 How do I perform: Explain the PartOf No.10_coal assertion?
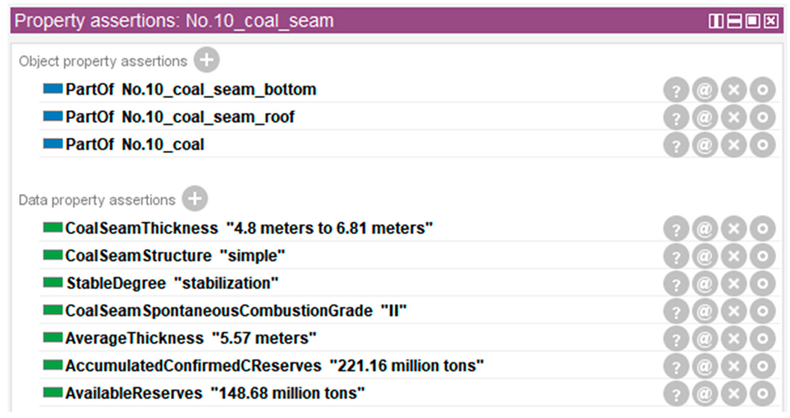675,145
